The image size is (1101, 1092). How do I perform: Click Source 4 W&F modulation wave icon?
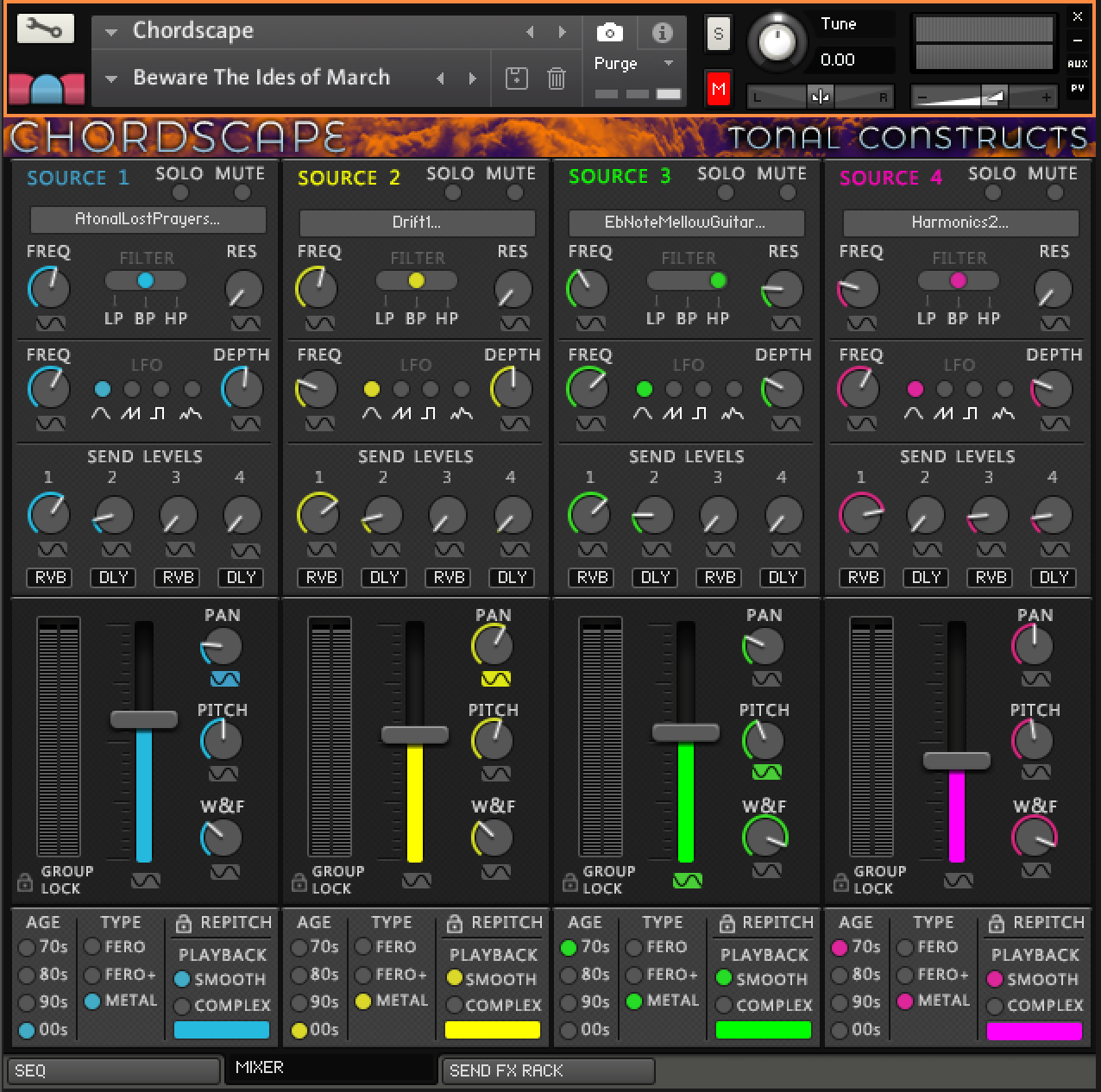tap(1035, 870)
